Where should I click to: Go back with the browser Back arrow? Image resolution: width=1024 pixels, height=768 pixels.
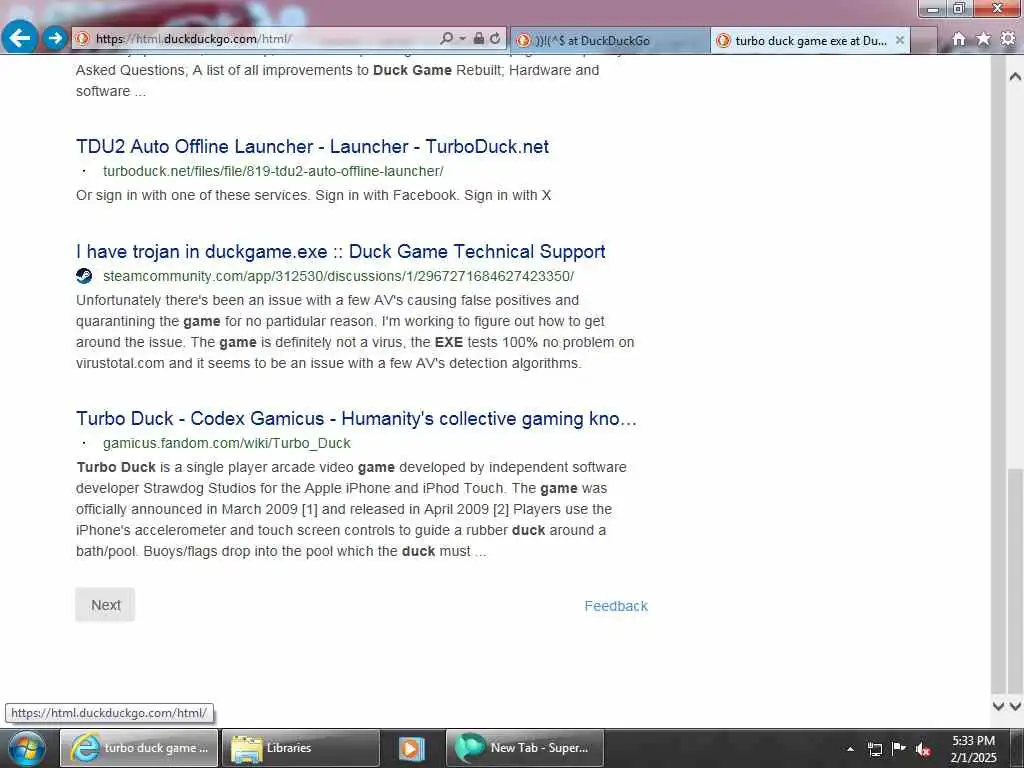[x=20, y=37]
